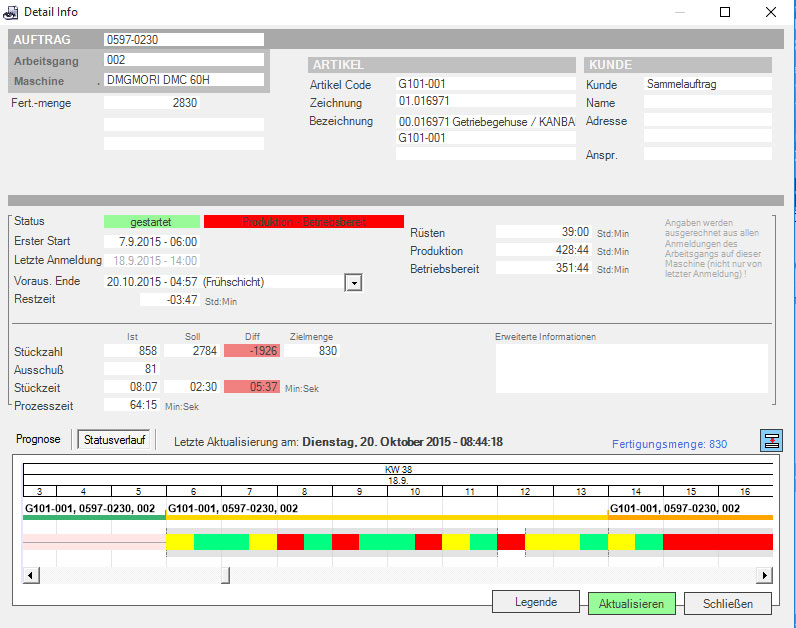This screenshot has height=628, width=796.
Task: Click the Prozesszeit value 64:15
Action: [x=131, y=405]
